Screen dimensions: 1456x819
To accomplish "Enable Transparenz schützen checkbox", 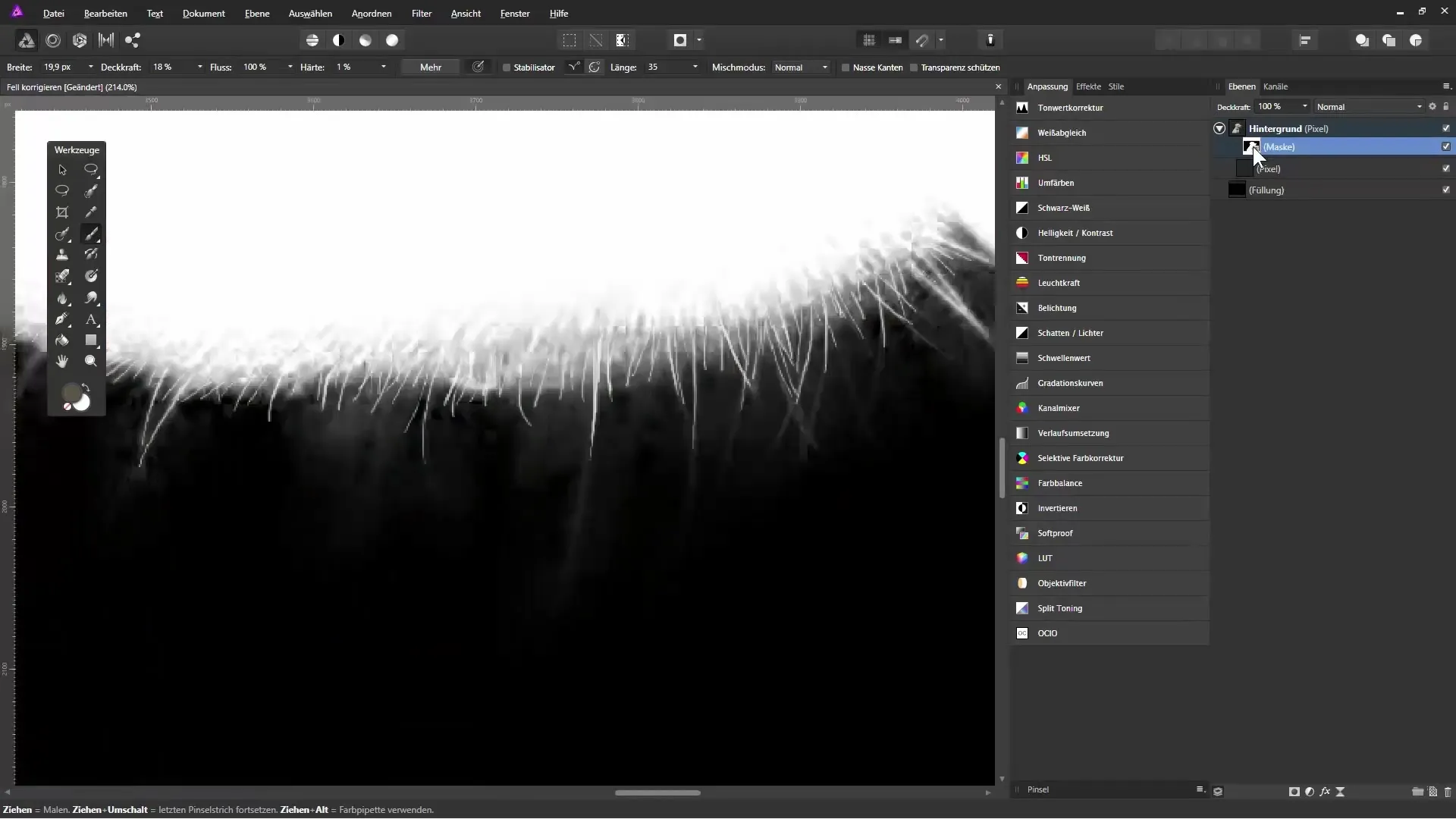I will point(914,67).
